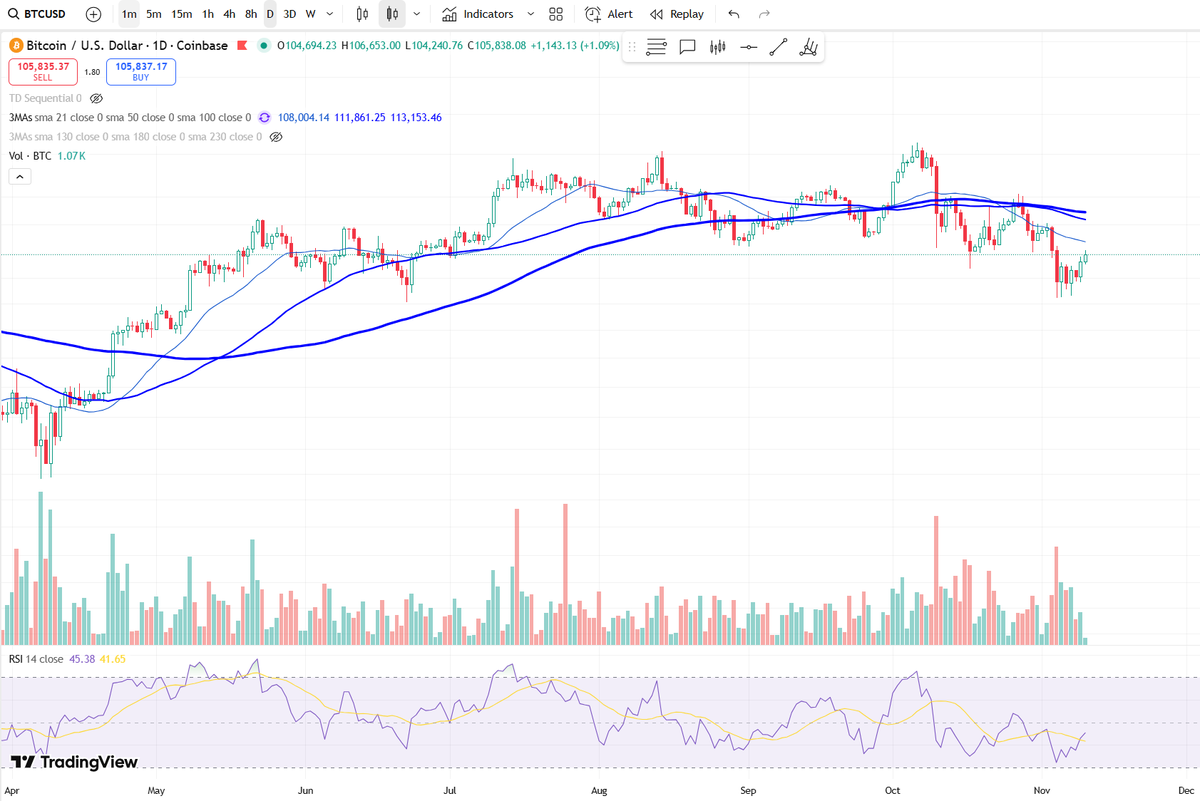Click the 1.80 spread value
The height and width of the screenshot is (801, 1200).
[92, 72]
